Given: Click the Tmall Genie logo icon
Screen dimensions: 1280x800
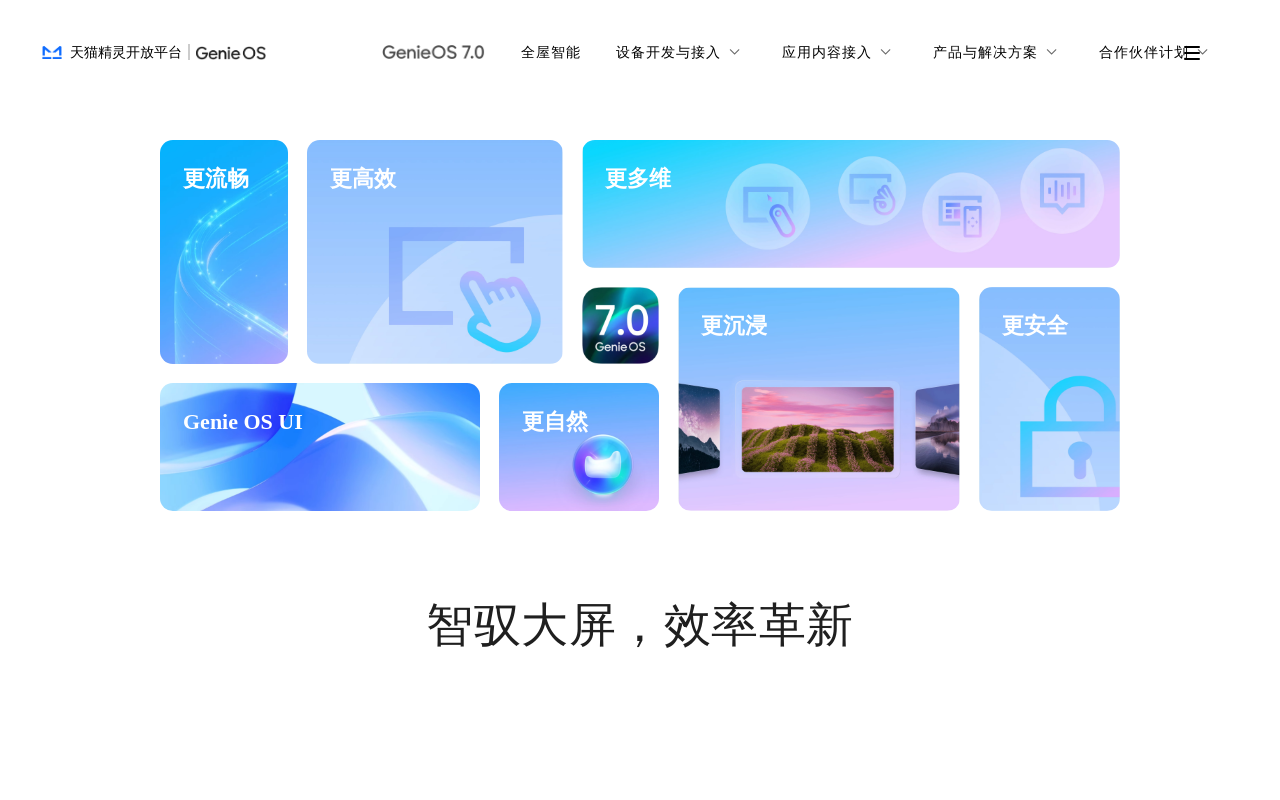Looking at the screenshot, I should [52, 52].
